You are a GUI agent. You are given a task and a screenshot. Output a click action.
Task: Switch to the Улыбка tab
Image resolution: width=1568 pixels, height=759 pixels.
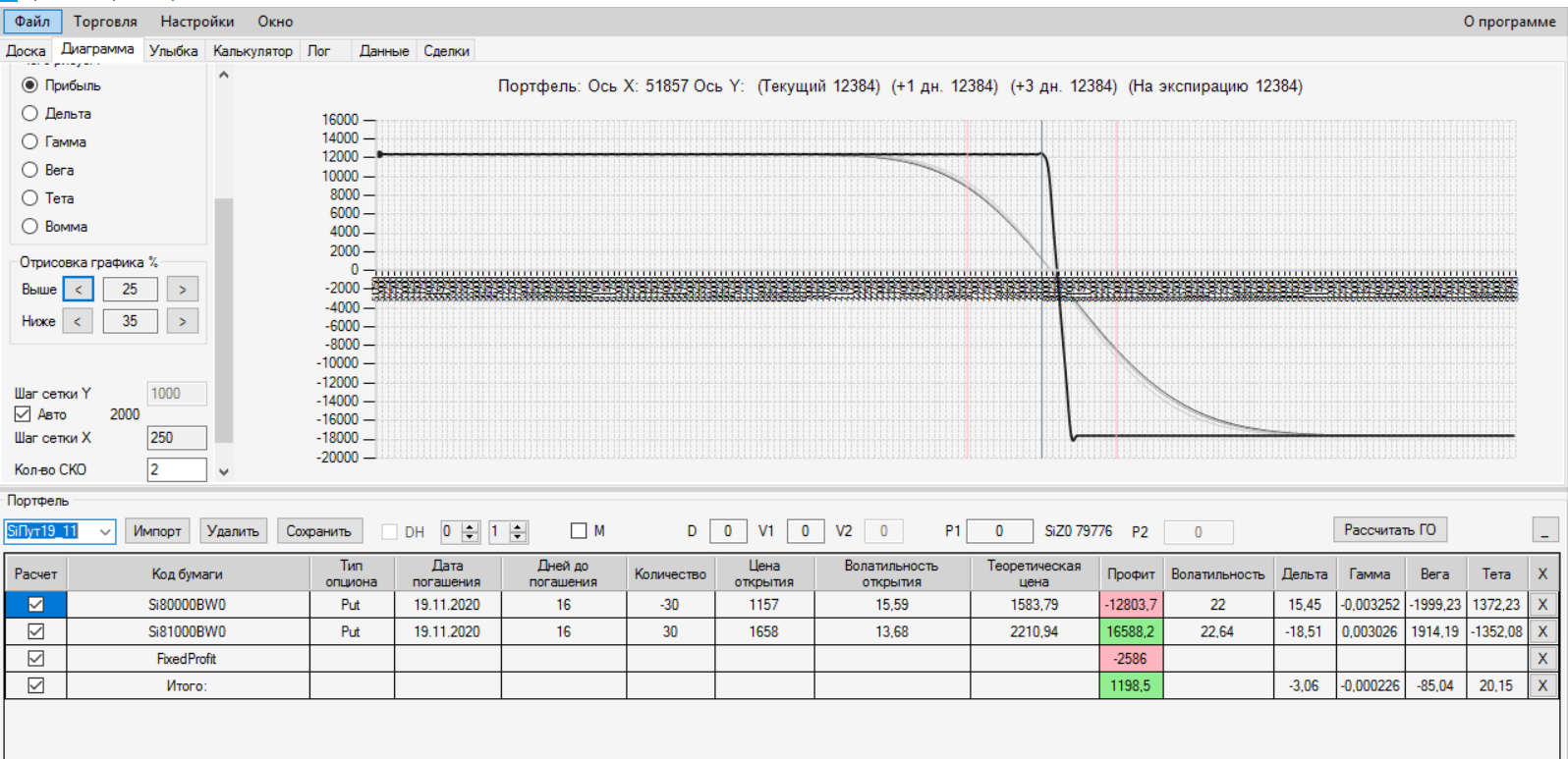pos(173,51)
